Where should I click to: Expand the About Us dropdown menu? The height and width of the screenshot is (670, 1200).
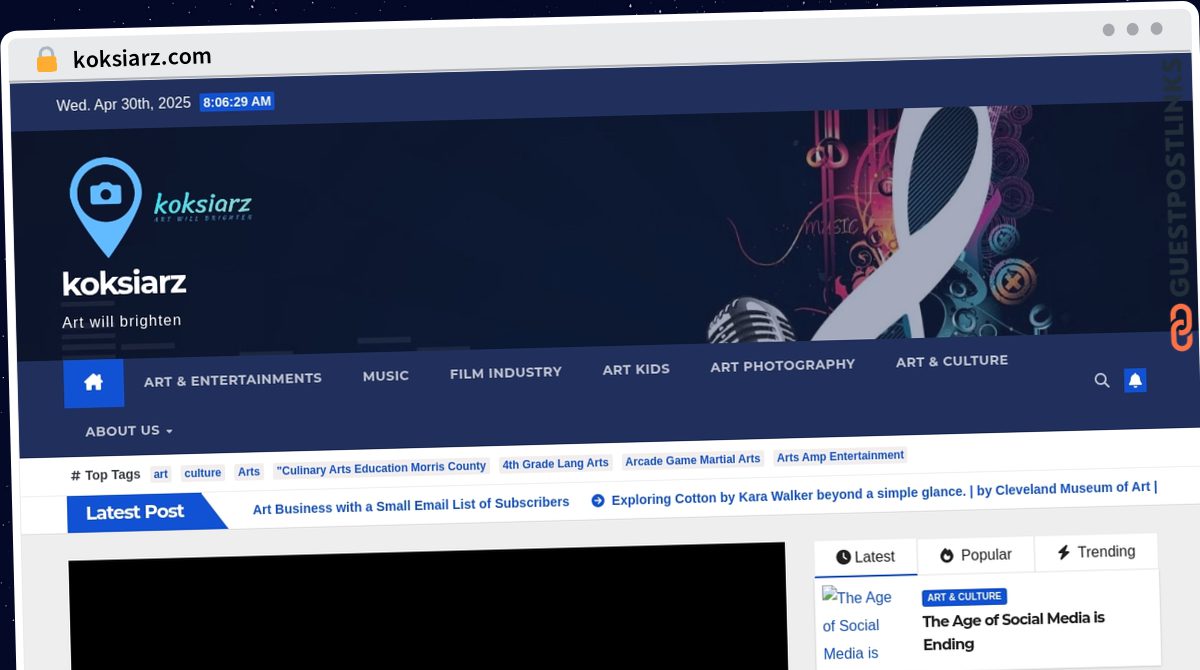[128, 431]
